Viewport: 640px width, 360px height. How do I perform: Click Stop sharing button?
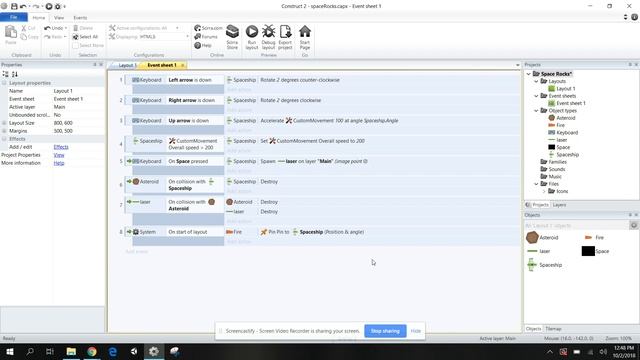(385, 331)
